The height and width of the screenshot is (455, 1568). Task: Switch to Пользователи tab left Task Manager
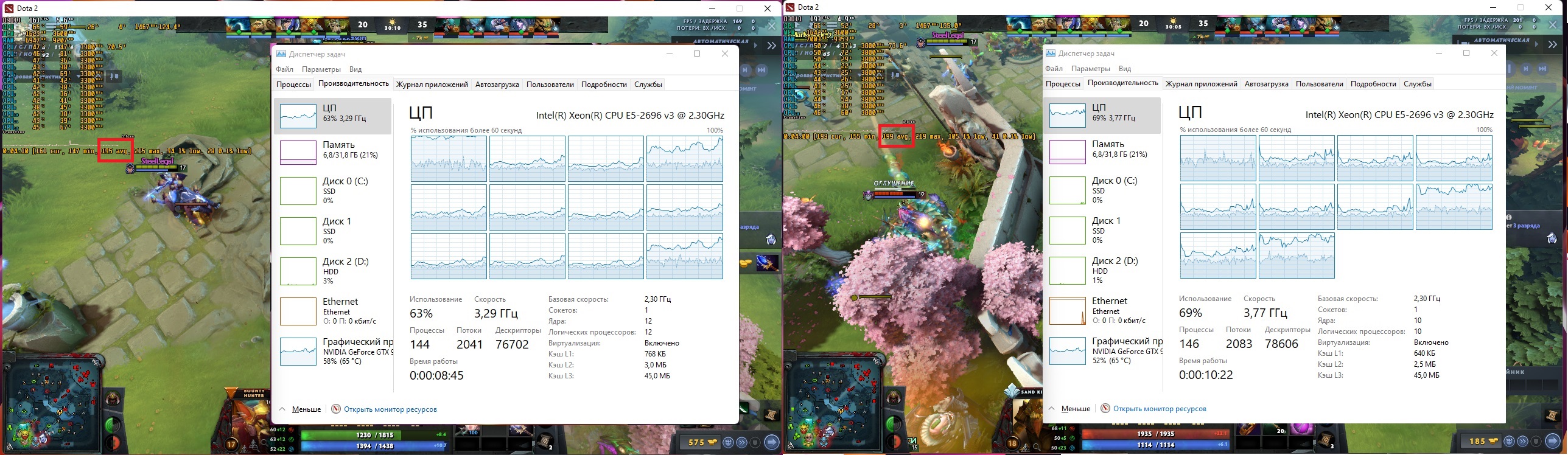[x=550, y=85]
